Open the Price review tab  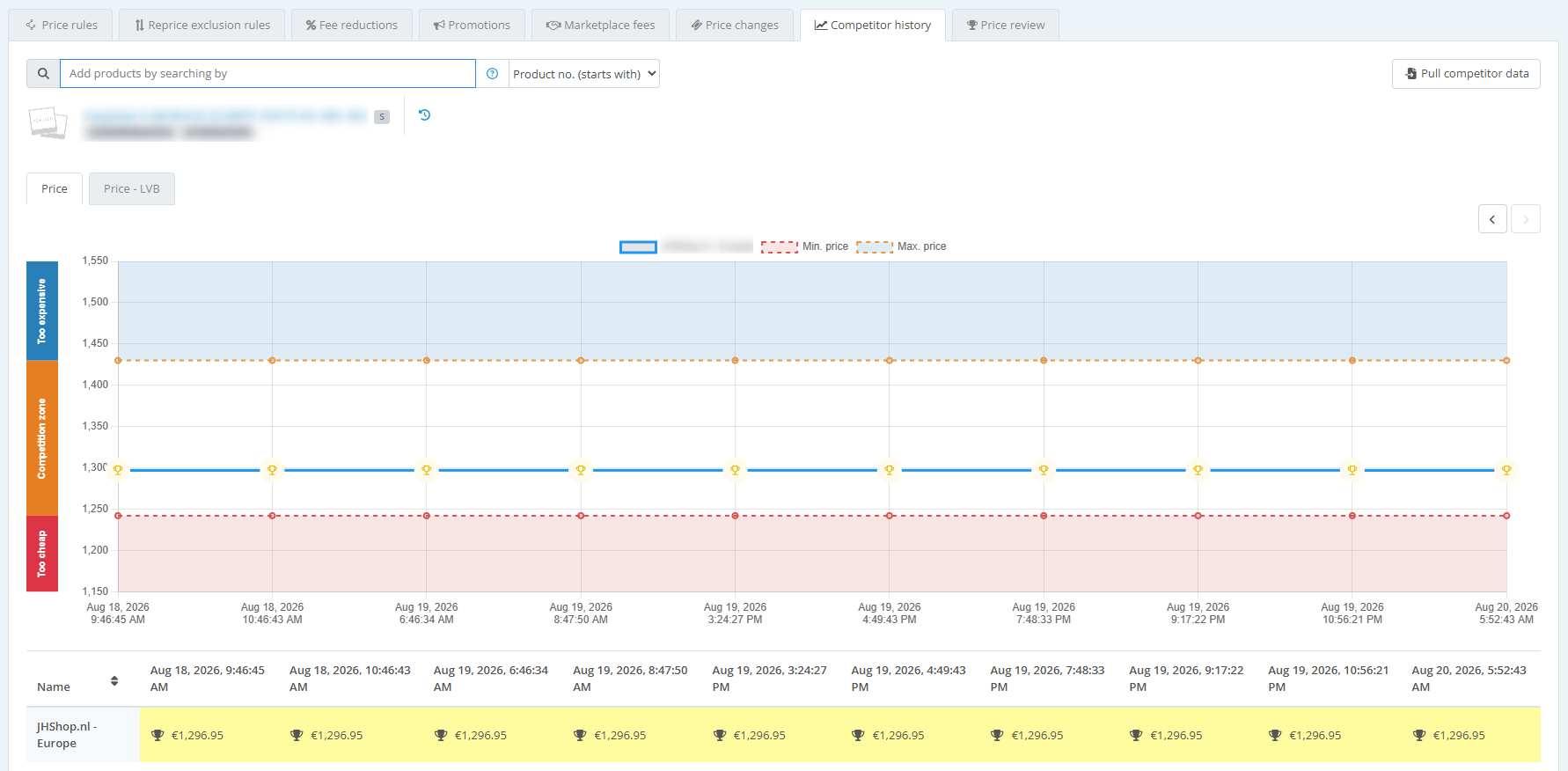point(1006,25)
